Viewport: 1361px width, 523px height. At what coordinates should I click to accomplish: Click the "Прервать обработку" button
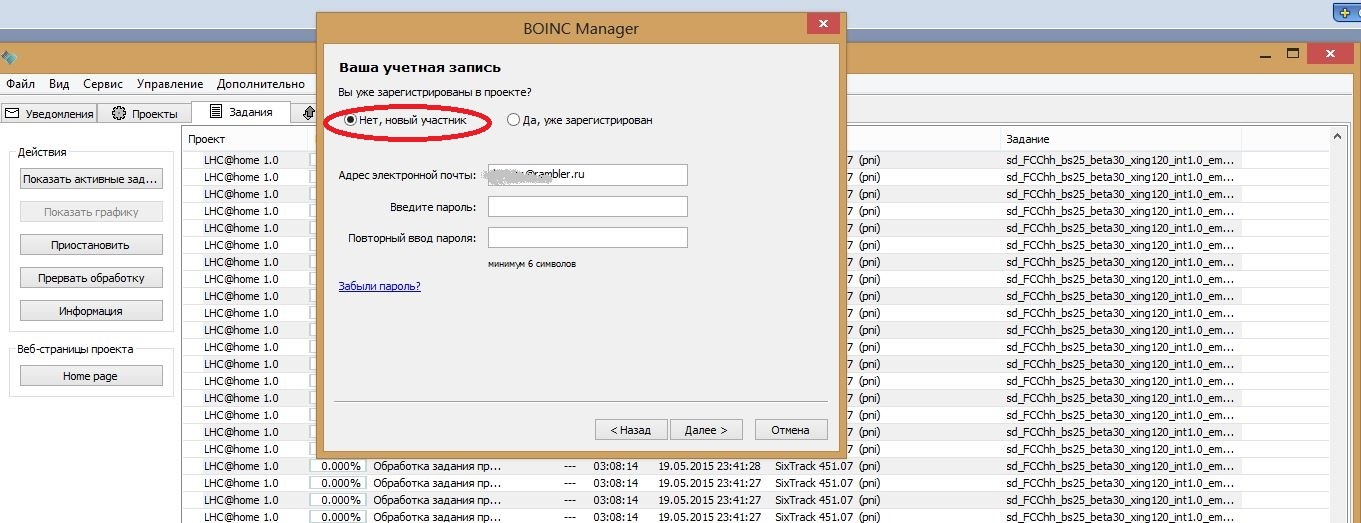(91, 278)
